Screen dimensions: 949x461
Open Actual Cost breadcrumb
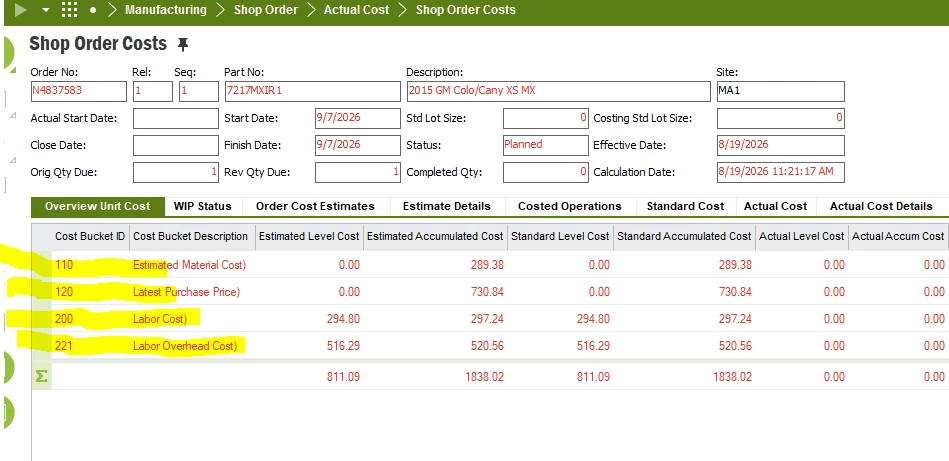tap(356, 10)
